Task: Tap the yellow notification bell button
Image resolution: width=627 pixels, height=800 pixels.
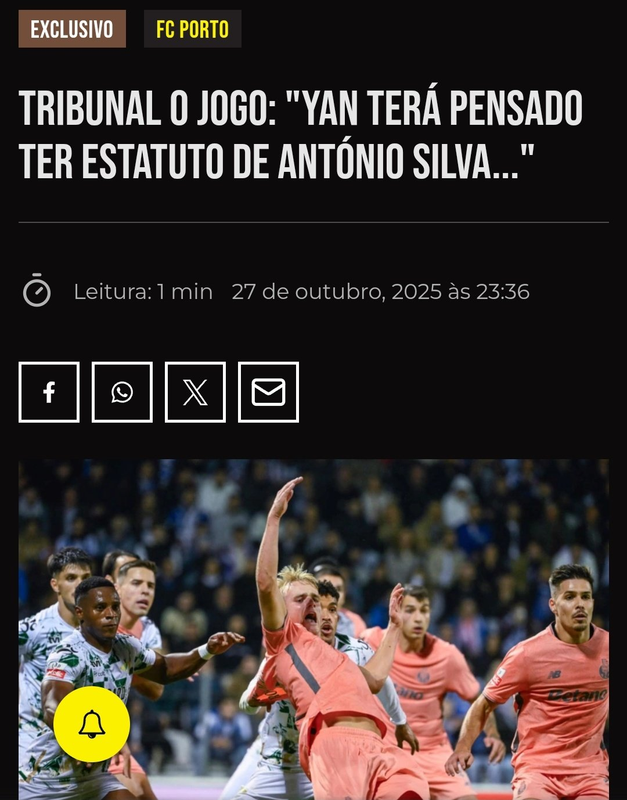Action: 92,724
